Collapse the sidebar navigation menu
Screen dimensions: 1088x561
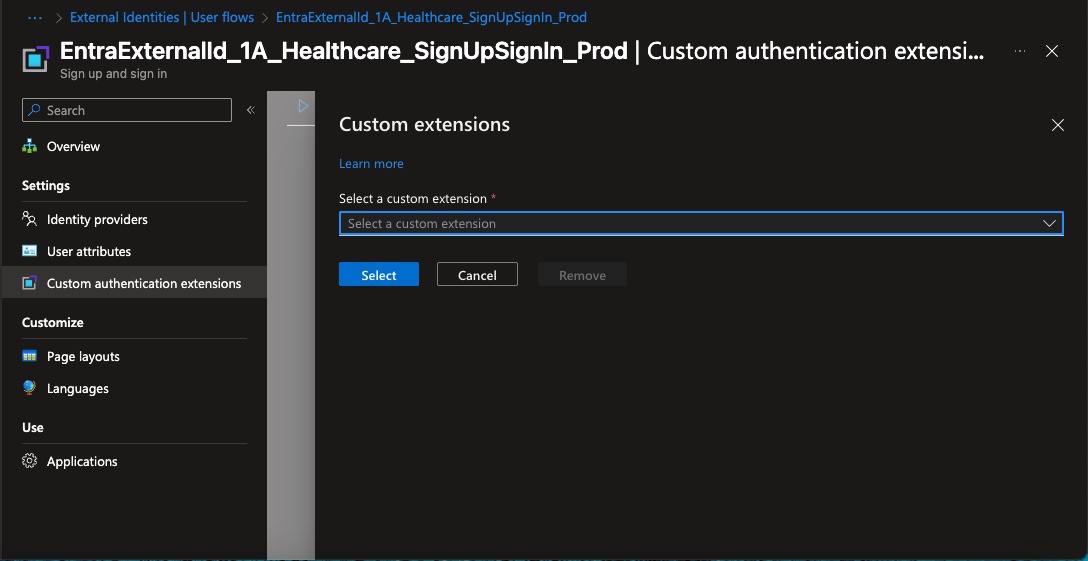(x=250, y=110)
